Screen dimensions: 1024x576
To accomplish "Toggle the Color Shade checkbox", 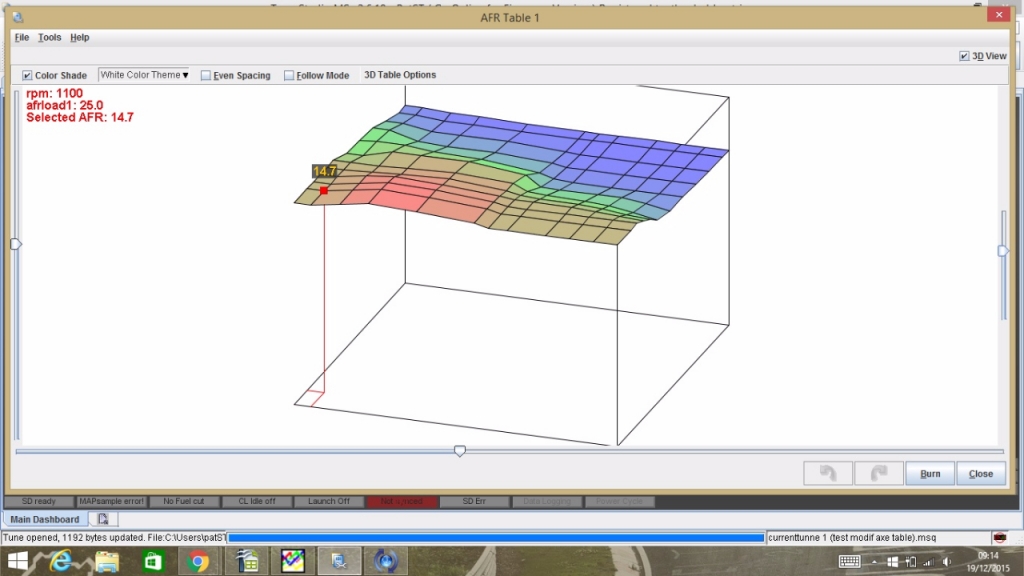I will [27, 76].
